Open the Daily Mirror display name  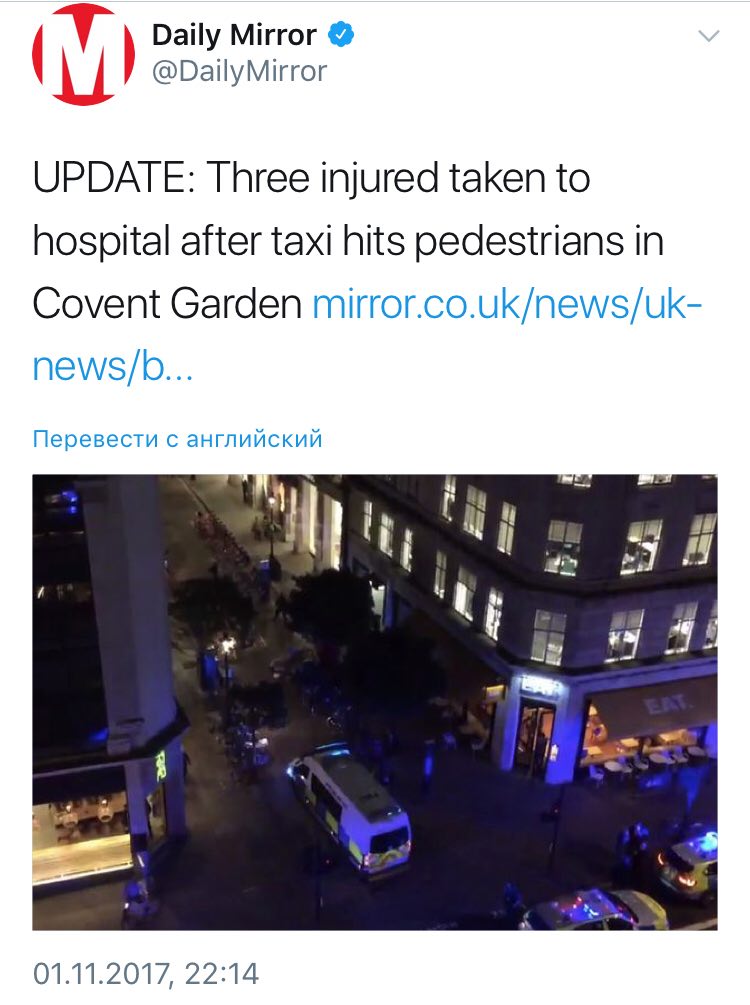click(x=235, y=35)
